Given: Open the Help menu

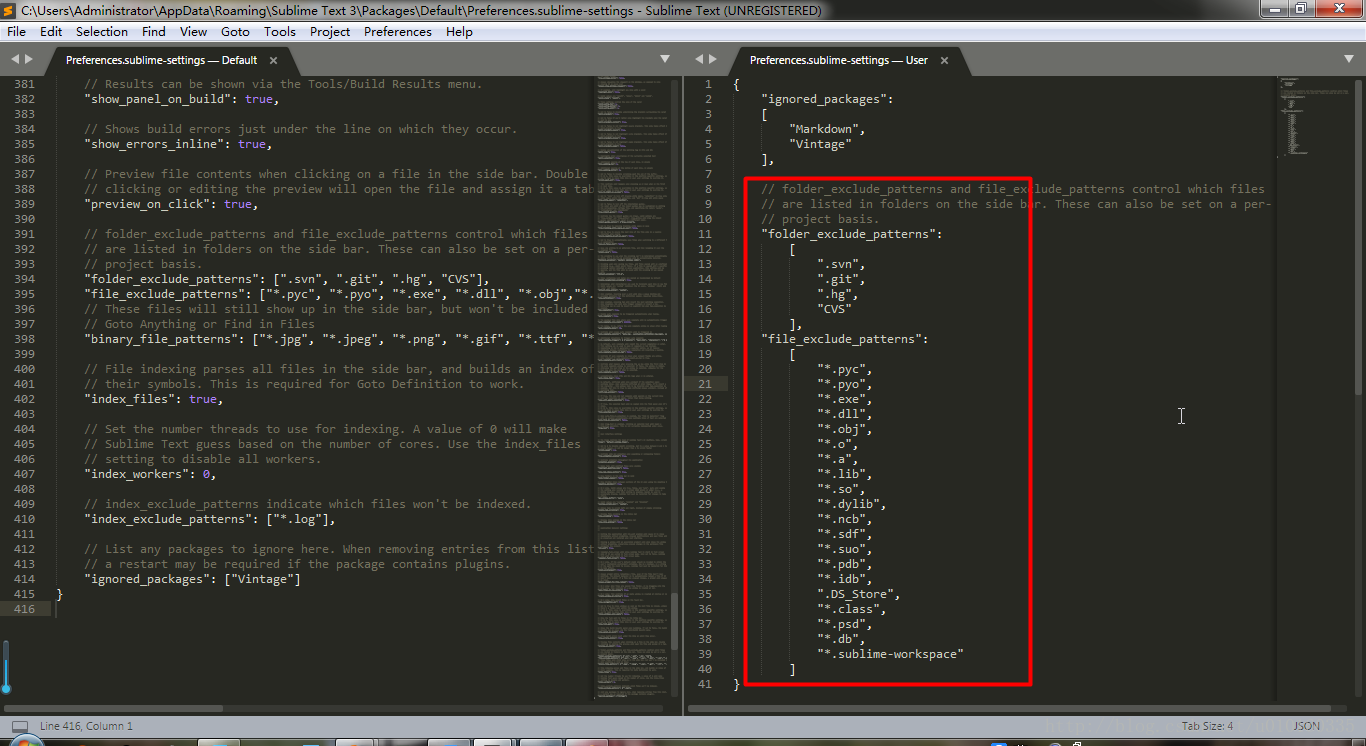Looking at the screenshot, I should click(x=459, y=31).
